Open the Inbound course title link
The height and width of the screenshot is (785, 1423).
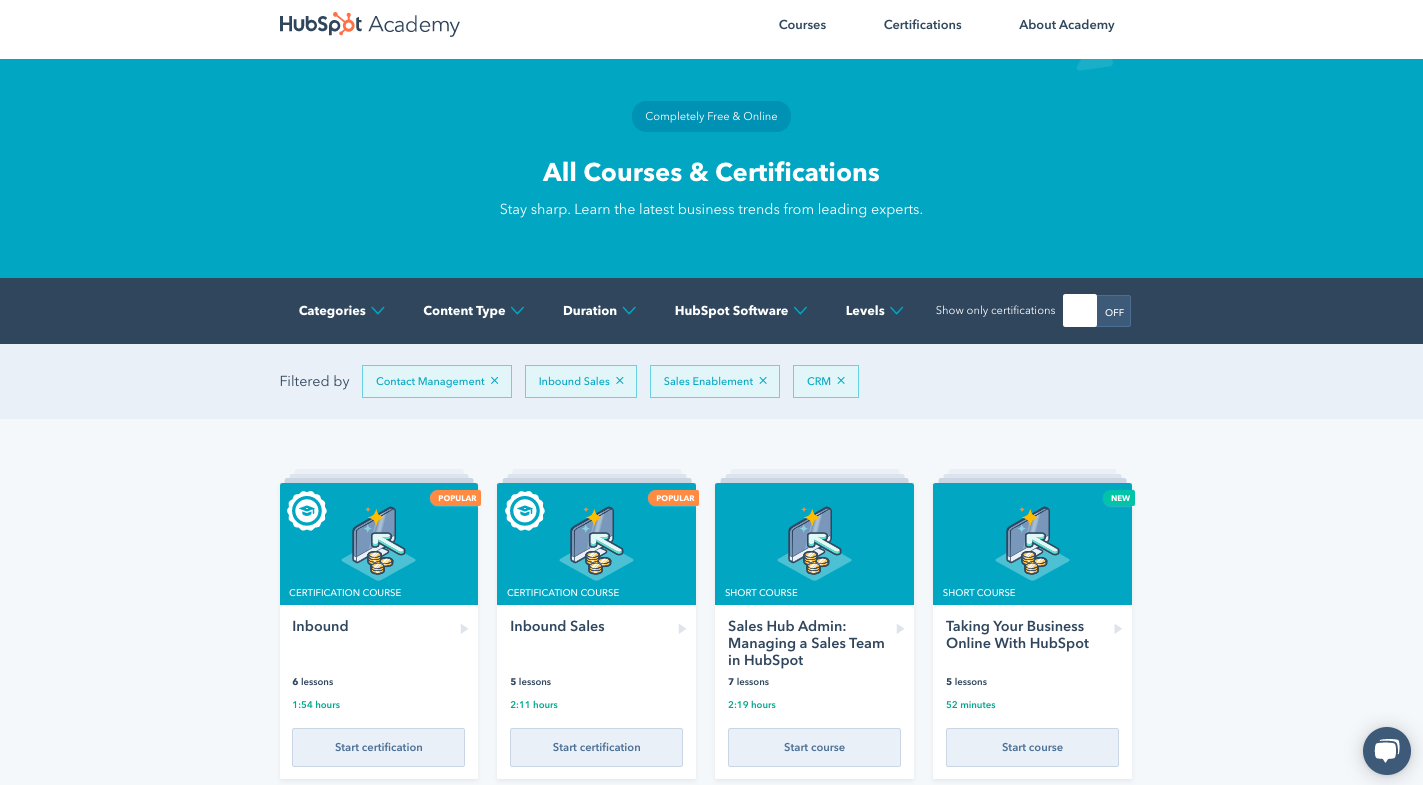point(320,626)
